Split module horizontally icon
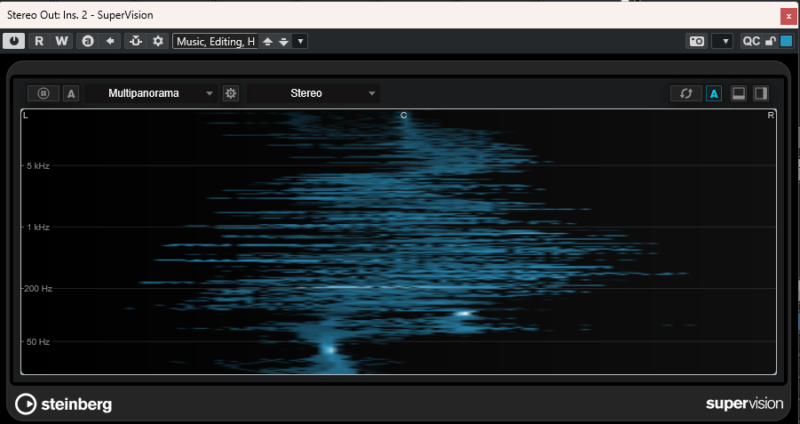This screenshot has height=424, width=800. point(738,93)
